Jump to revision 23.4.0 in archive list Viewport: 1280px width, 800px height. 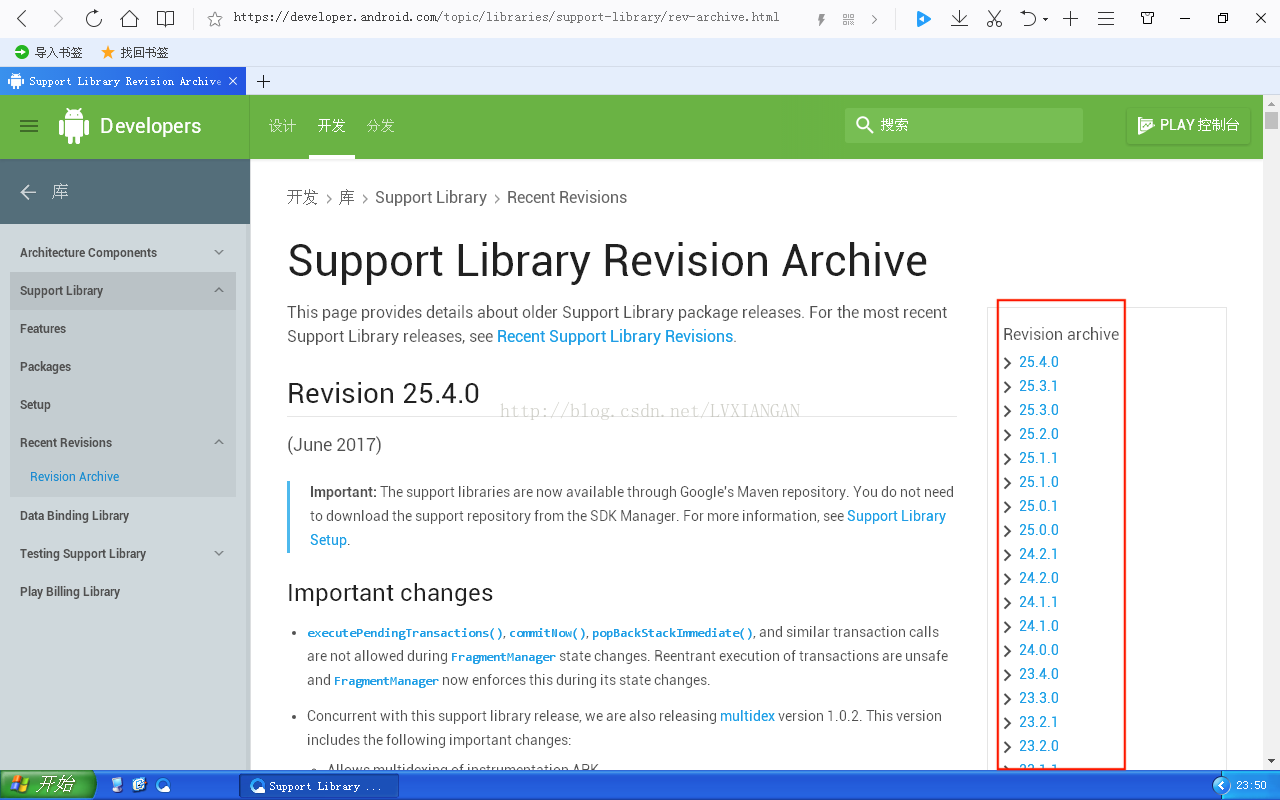(1038, 674)
